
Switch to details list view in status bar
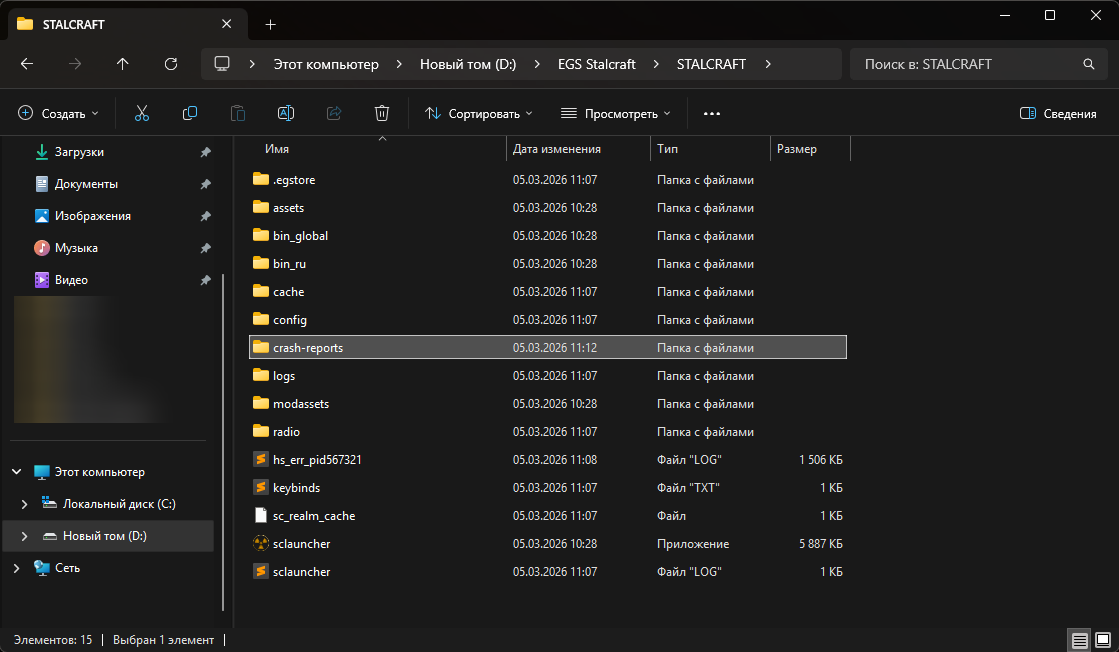(x=1079, y=640)
